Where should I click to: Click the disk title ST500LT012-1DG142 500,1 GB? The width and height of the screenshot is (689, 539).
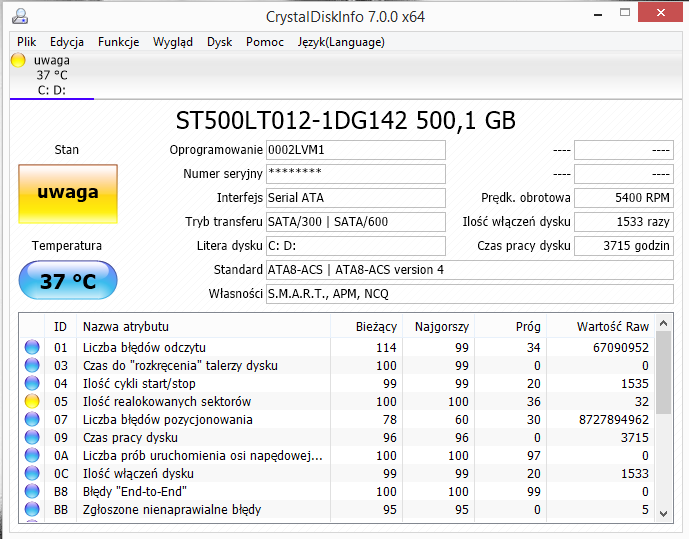[345, 120]
